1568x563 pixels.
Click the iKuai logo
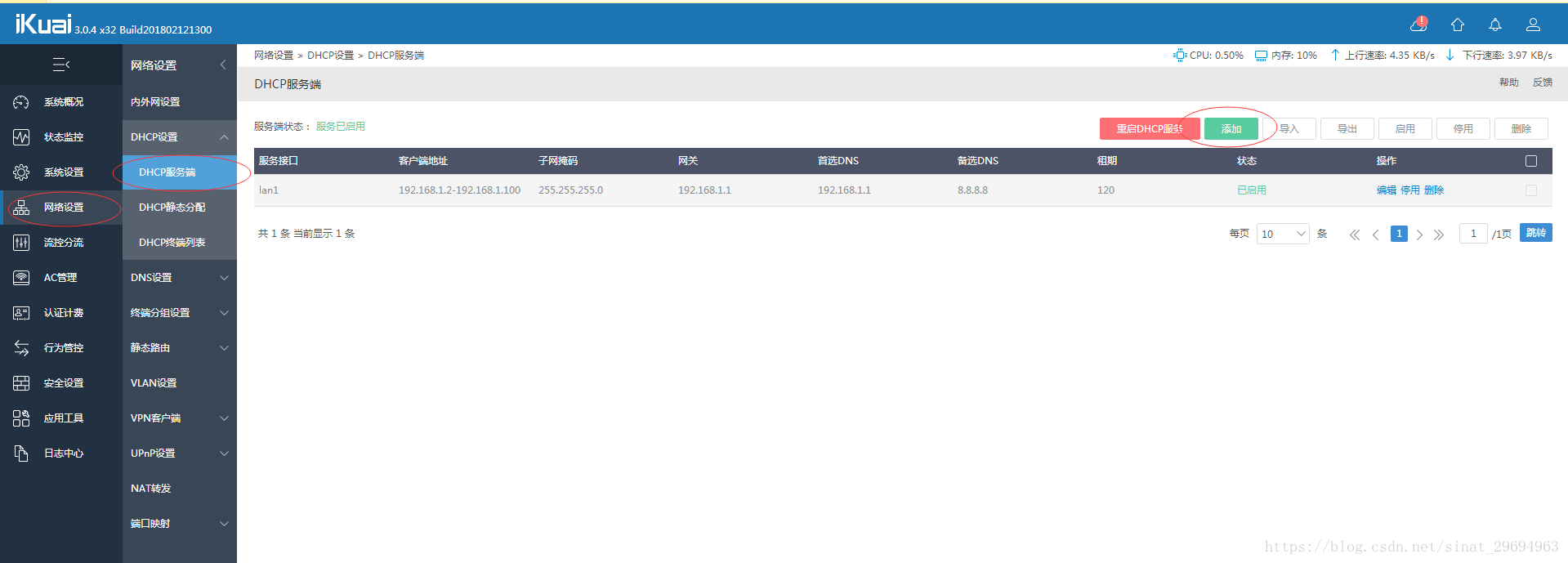tap(43, 24)
